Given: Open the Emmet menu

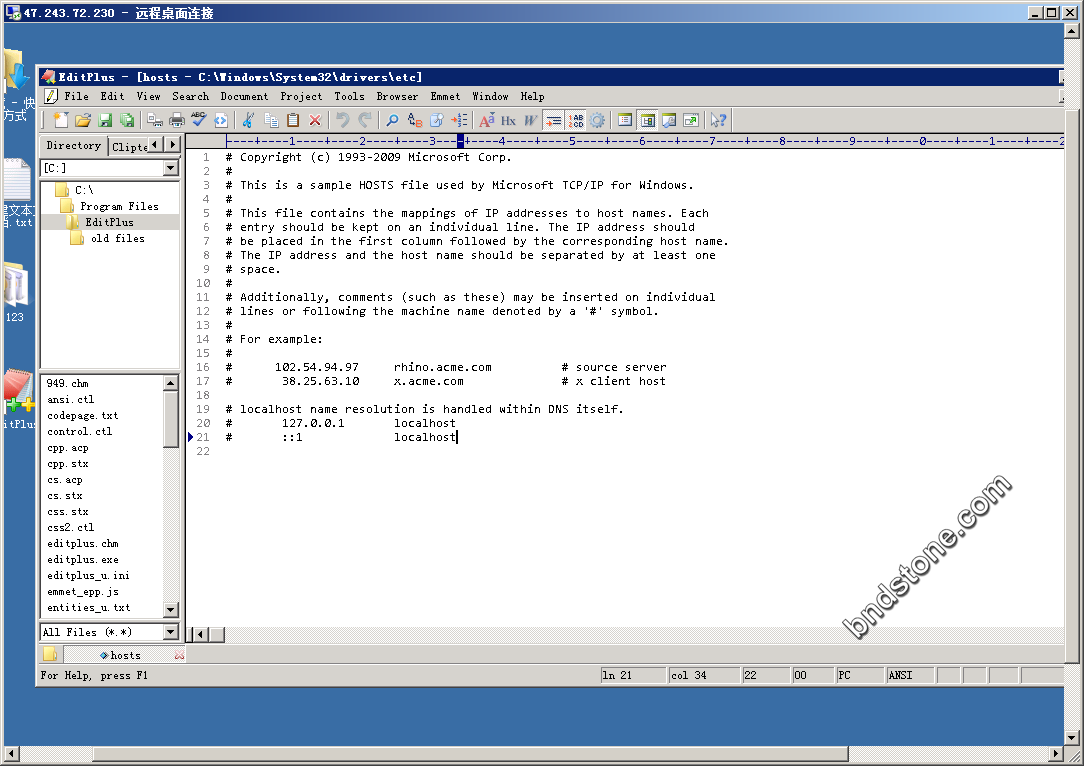Looking at the screenshot, I should coord(445,97).
